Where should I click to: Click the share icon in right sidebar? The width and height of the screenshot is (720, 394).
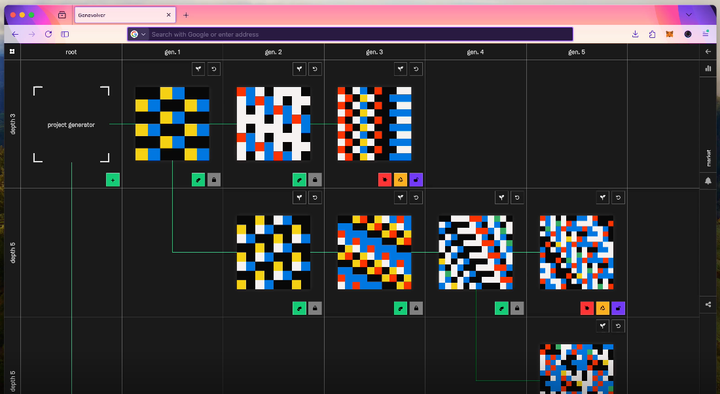(708, 304)
